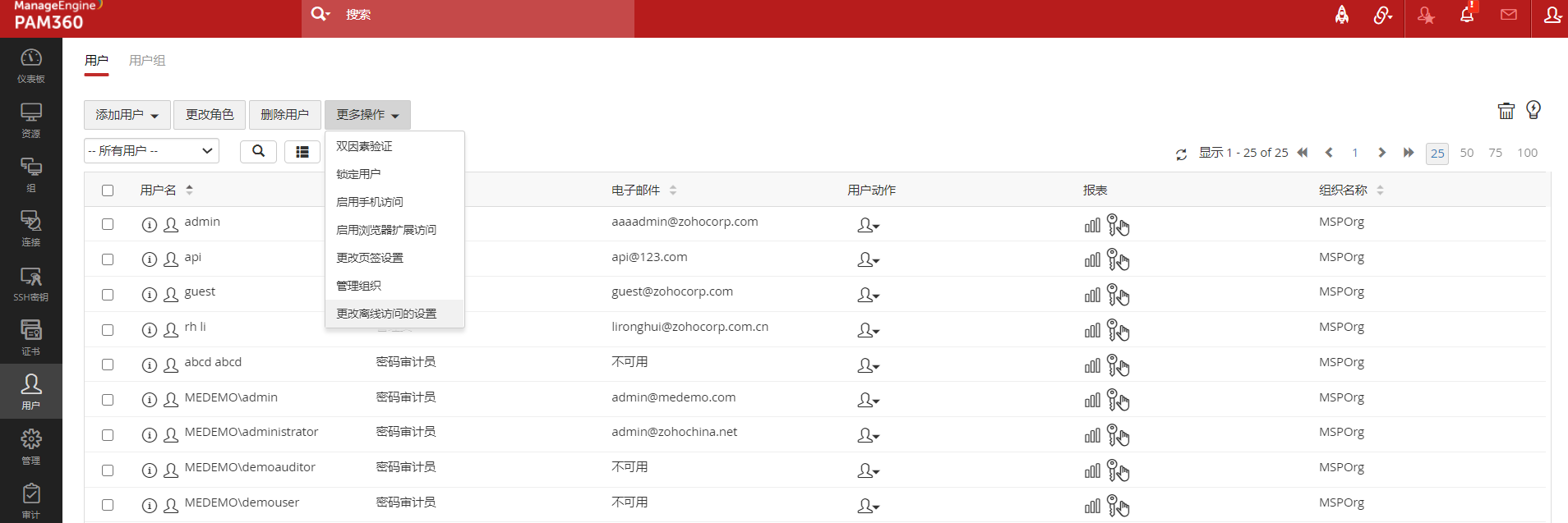Show 75 rows per page

(x=1496, y=153)
